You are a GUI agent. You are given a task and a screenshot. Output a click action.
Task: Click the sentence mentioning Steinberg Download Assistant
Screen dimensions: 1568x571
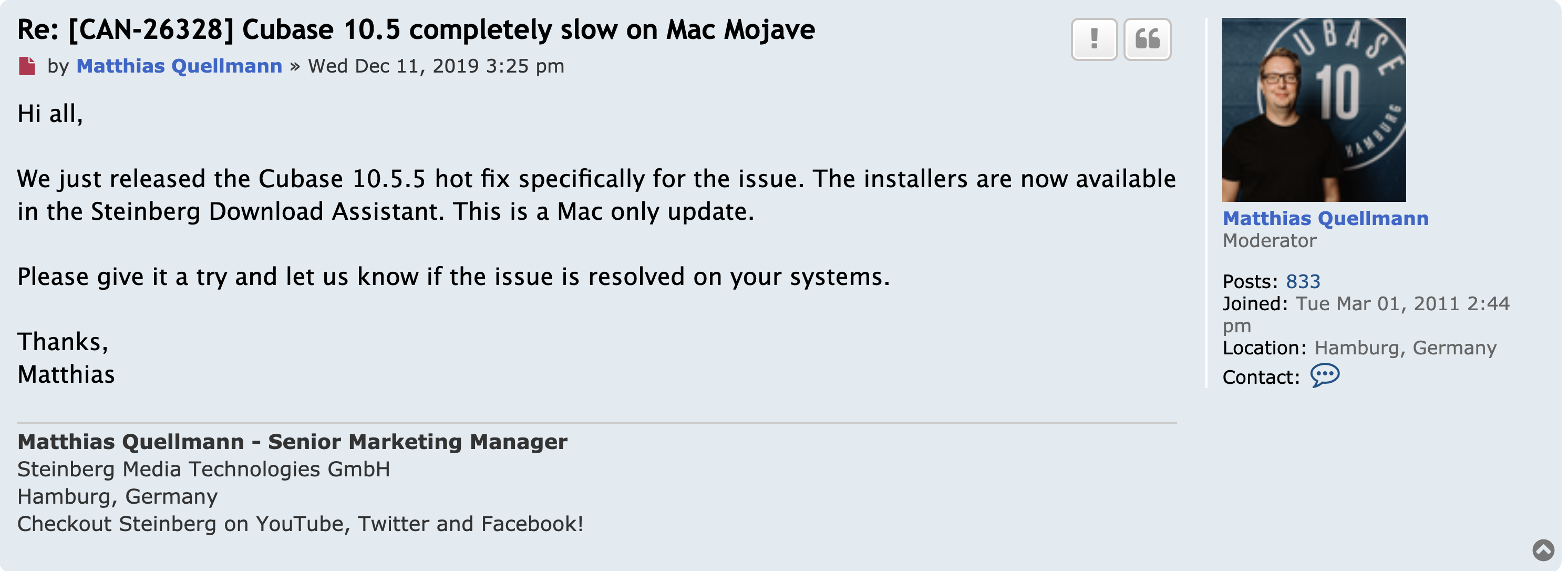[385, 211]
